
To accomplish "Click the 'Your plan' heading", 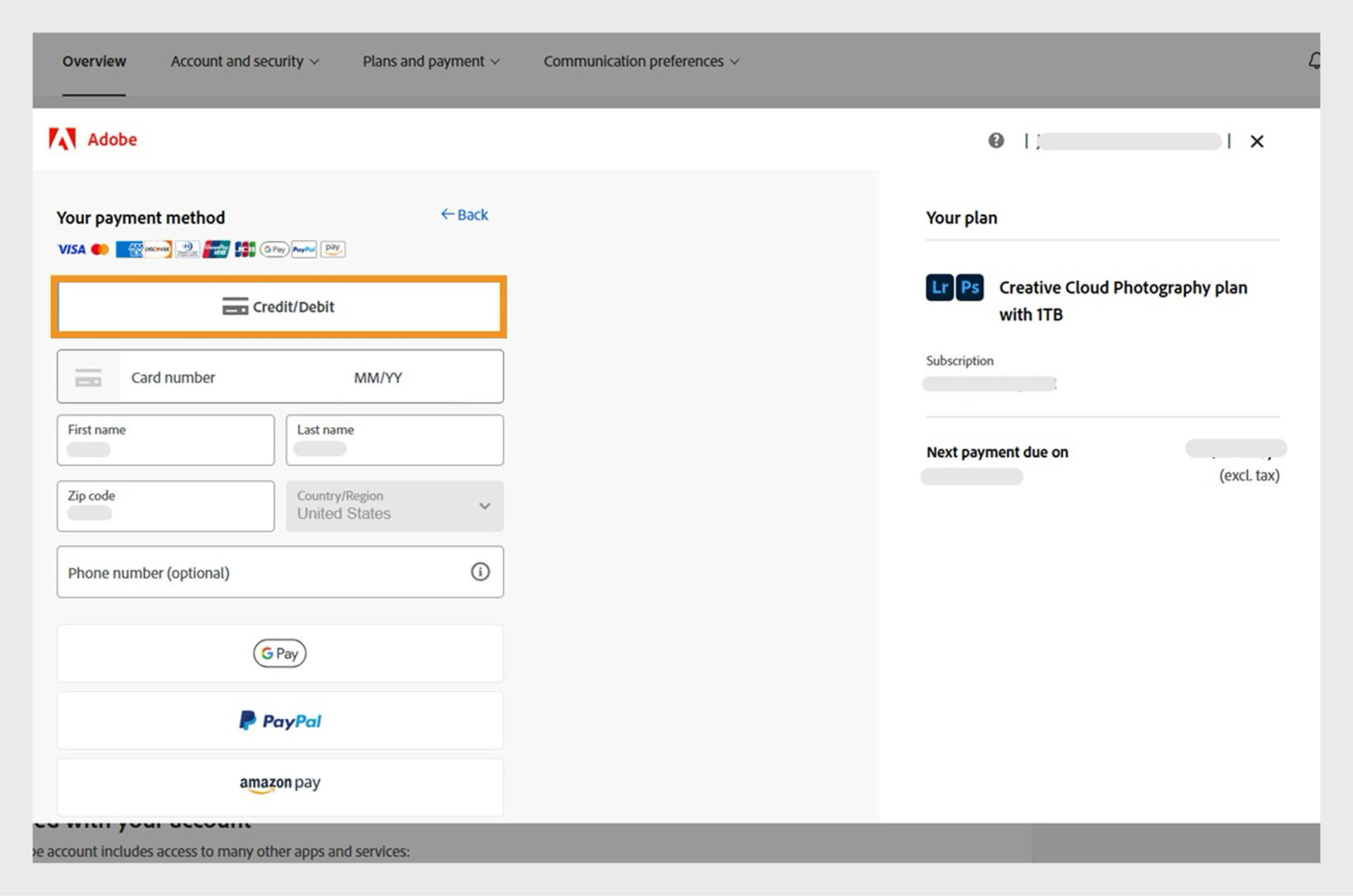I will point(961,218).
